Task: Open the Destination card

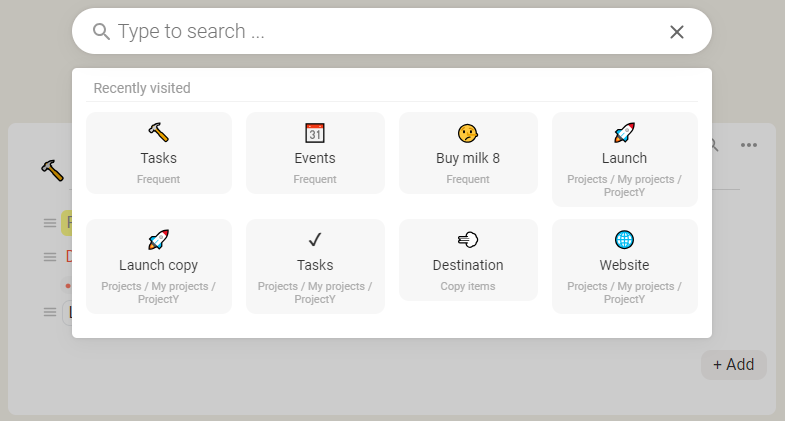Action: 468,260
